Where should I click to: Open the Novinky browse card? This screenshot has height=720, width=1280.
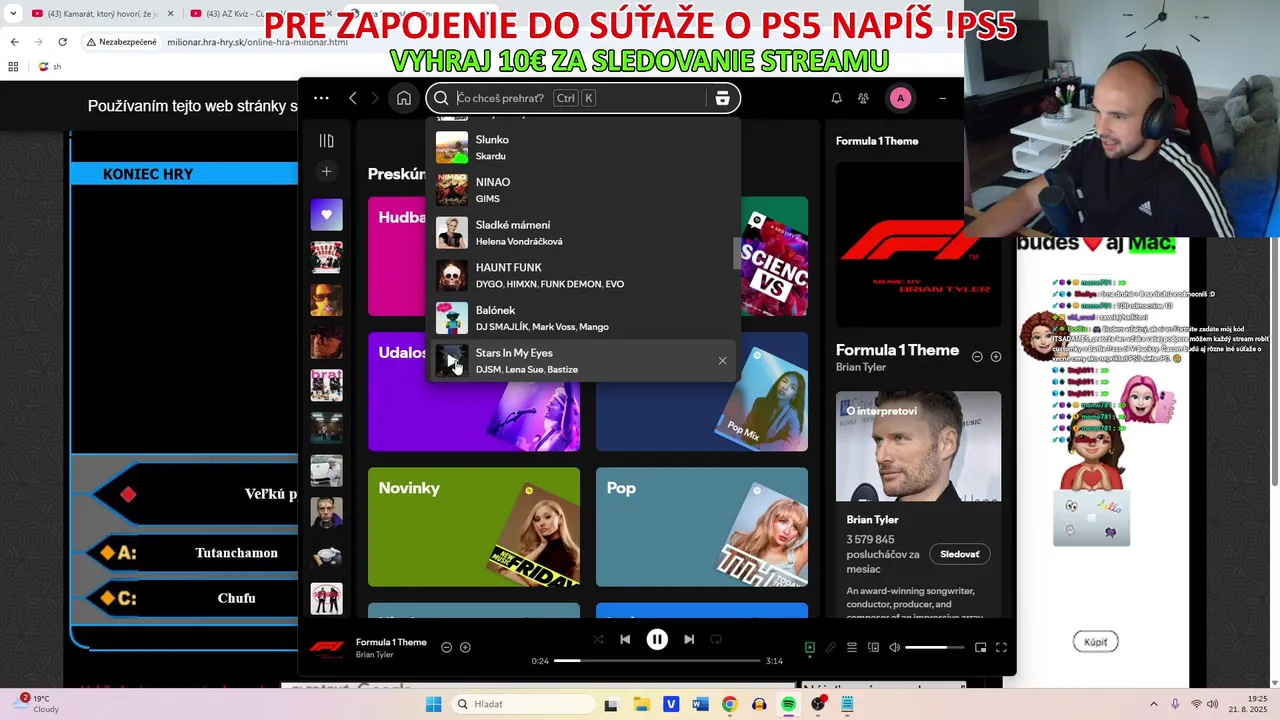pos(474,527)
